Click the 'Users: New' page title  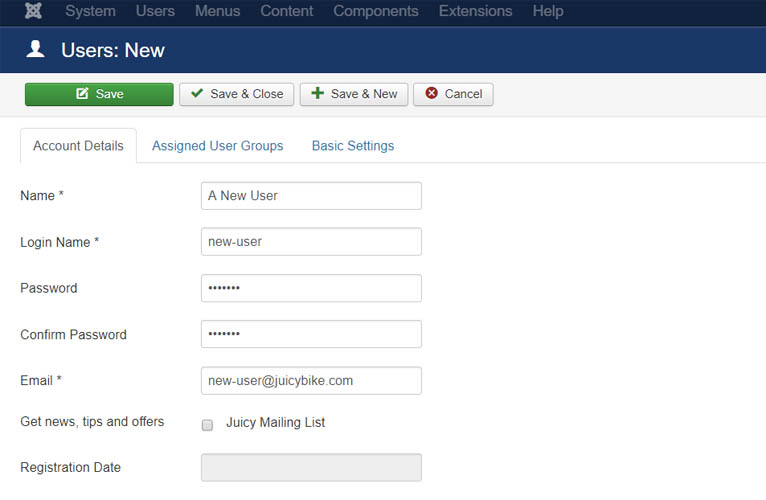[113, 50]
